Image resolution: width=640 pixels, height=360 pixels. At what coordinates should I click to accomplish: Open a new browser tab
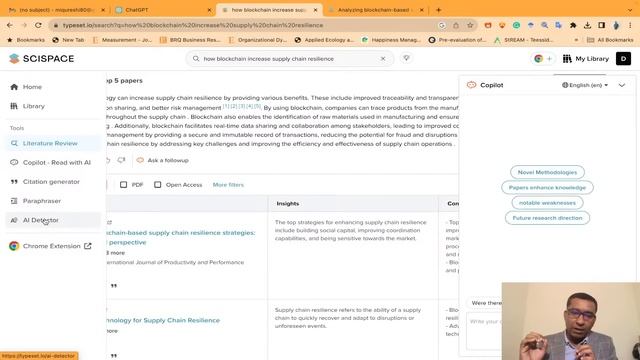439,10
